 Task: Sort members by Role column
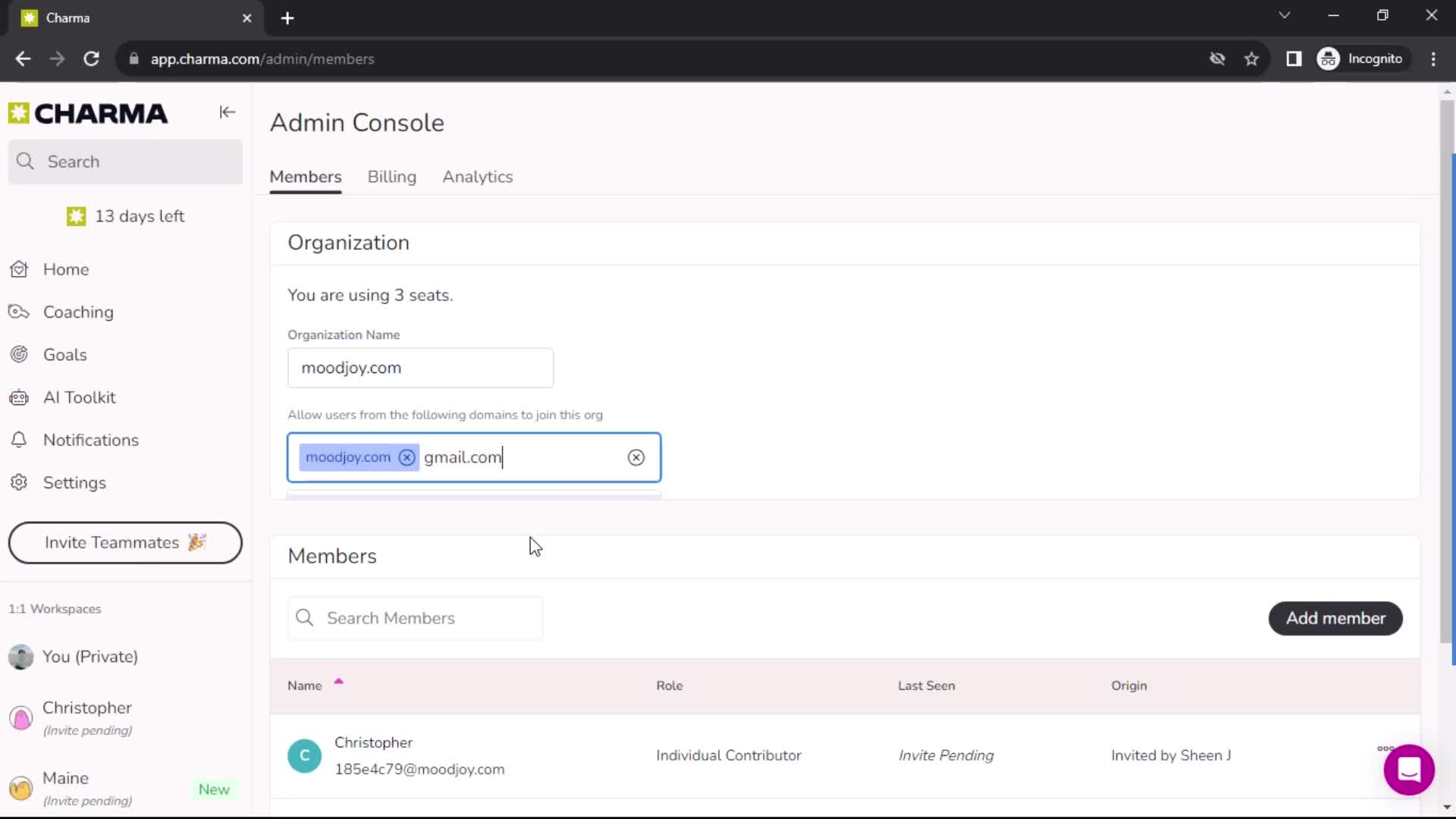(x=669, y=686)
